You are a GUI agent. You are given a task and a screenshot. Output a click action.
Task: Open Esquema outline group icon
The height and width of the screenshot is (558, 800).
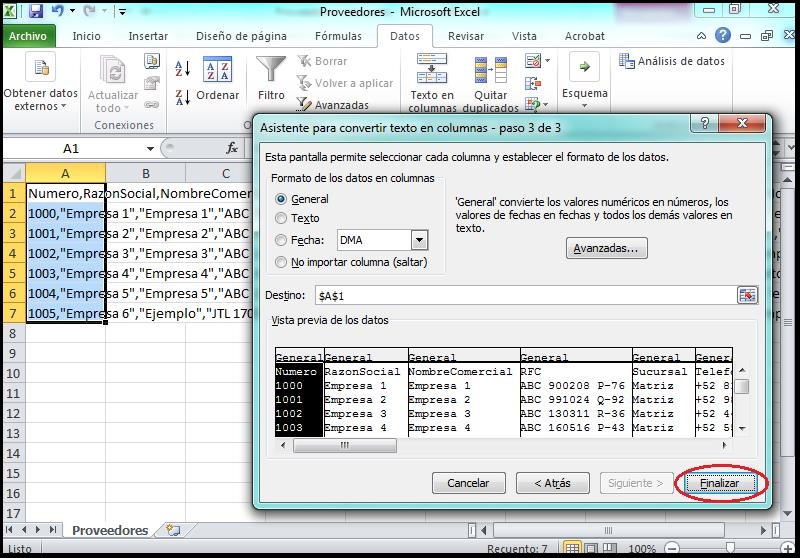pyautogui.click(x=584, y=67)
